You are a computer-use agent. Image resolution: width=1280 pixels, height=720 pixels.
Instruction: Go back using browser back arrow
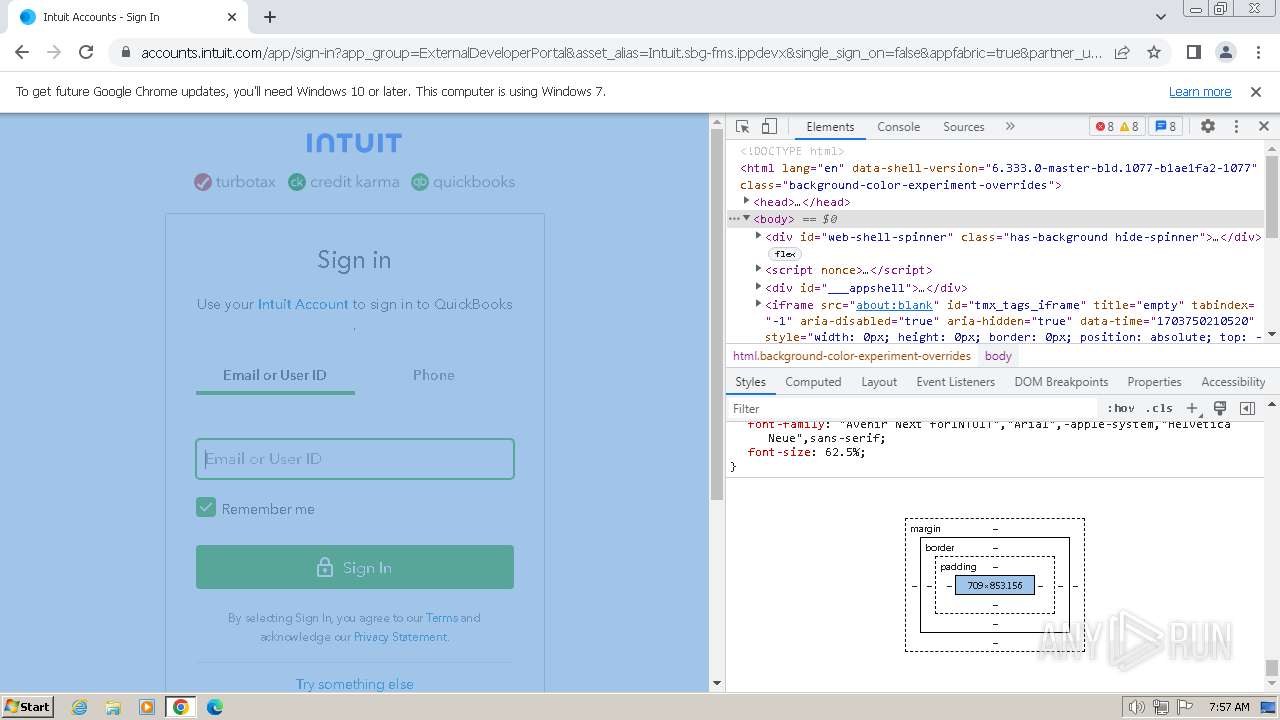[x=22, y=52]
